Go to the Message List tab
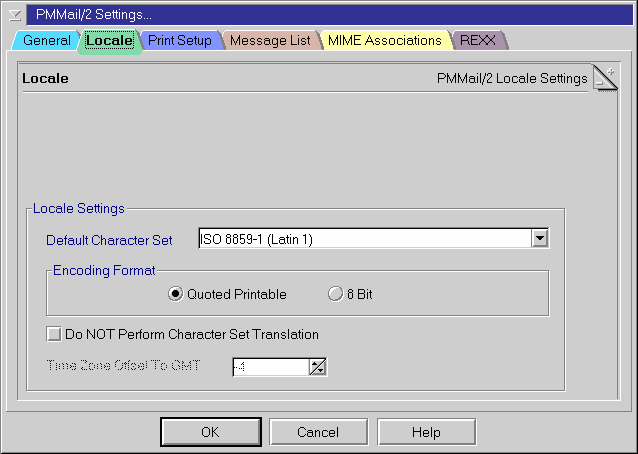The width and height of the screenshot is (638, 454). pyautogui.click(x=270, y=41)
